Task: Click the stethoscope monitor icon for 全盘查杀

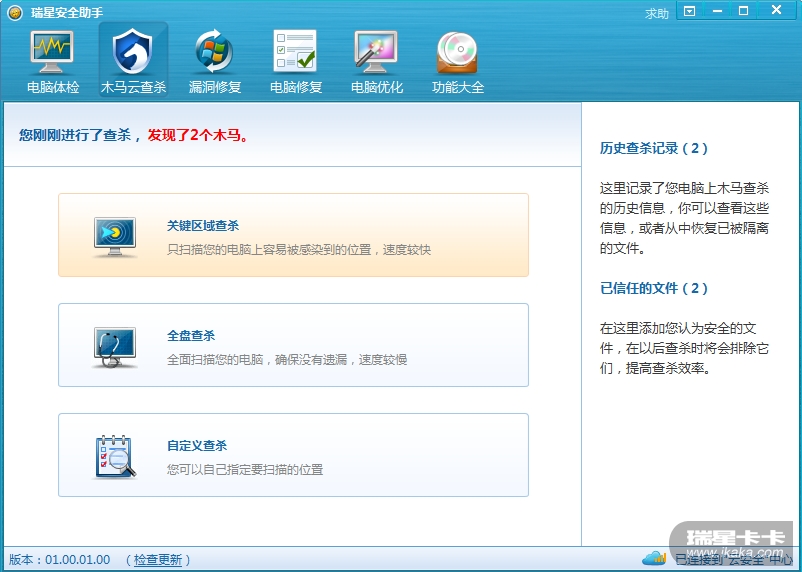Action: [x=114, y=346]
